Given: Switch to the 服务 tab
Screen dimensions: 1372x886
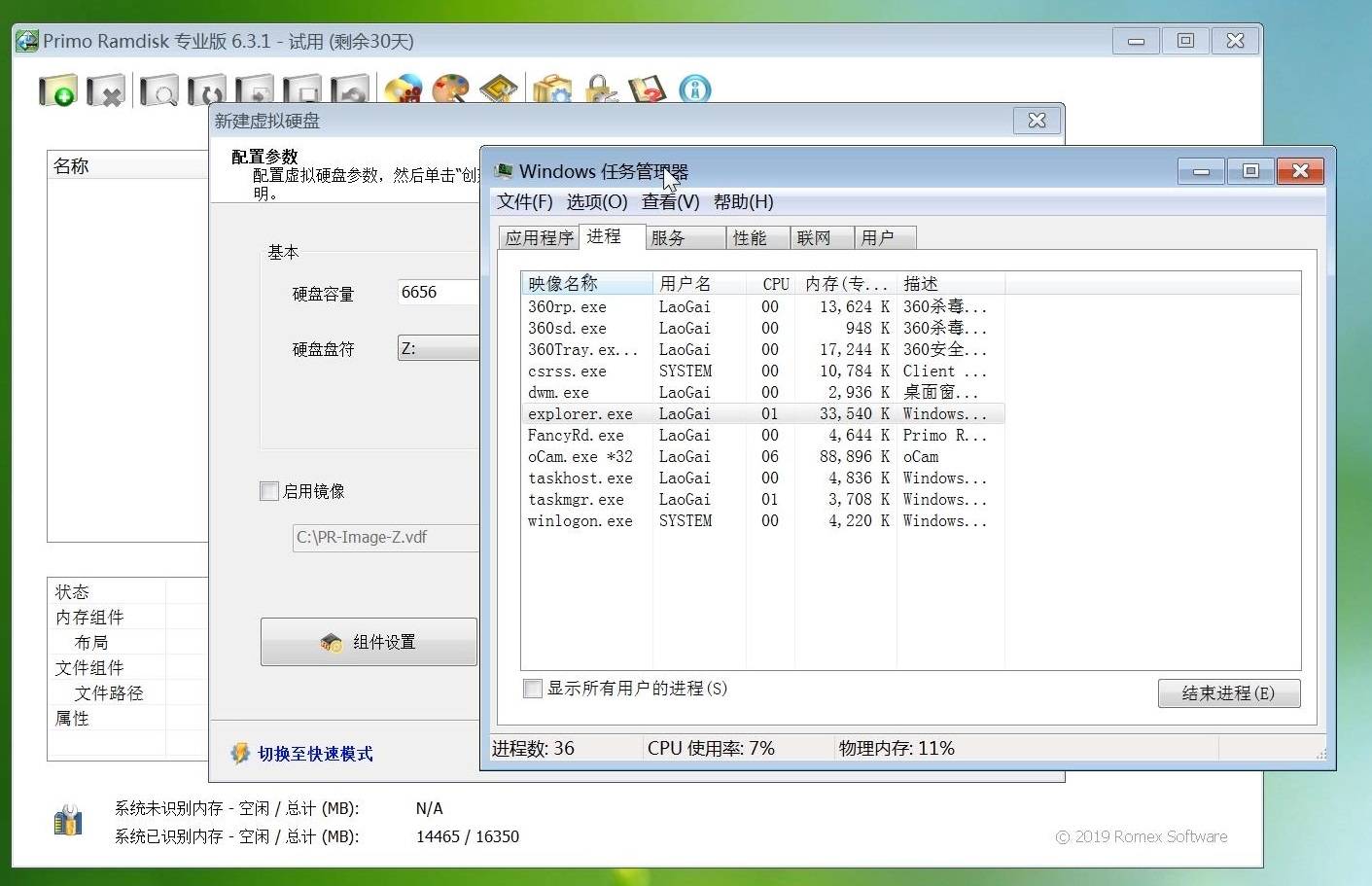Looking at the screenshot, I should tap(686, 238).
